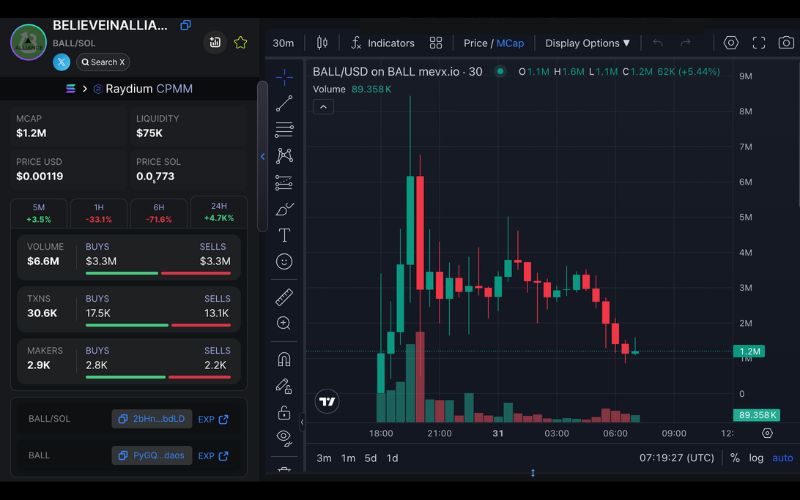Set chart range to 3m

[323, 458]
